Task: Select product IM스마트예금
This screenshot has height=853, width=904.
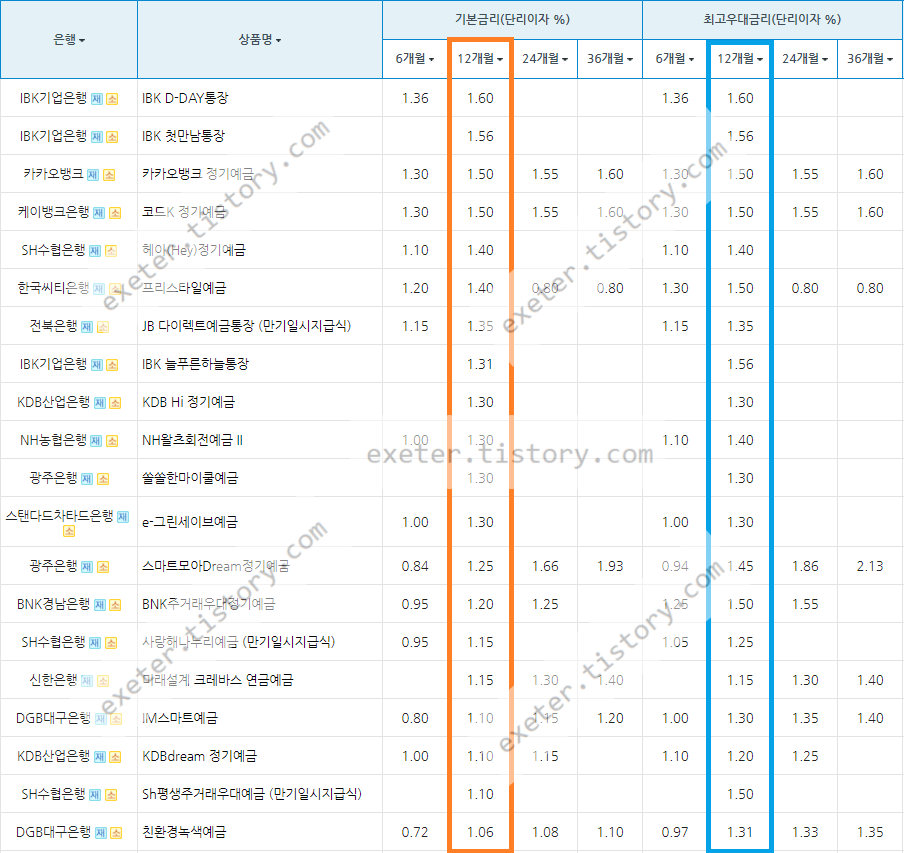Action: pos(180,719)
